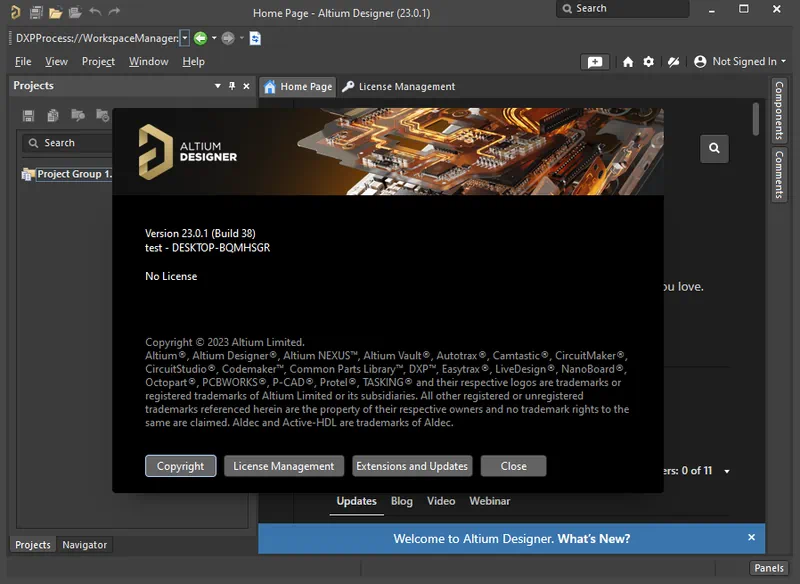Click the green Back navigation arrow
This screenshot has height=584, width=800.
point(201,38)
